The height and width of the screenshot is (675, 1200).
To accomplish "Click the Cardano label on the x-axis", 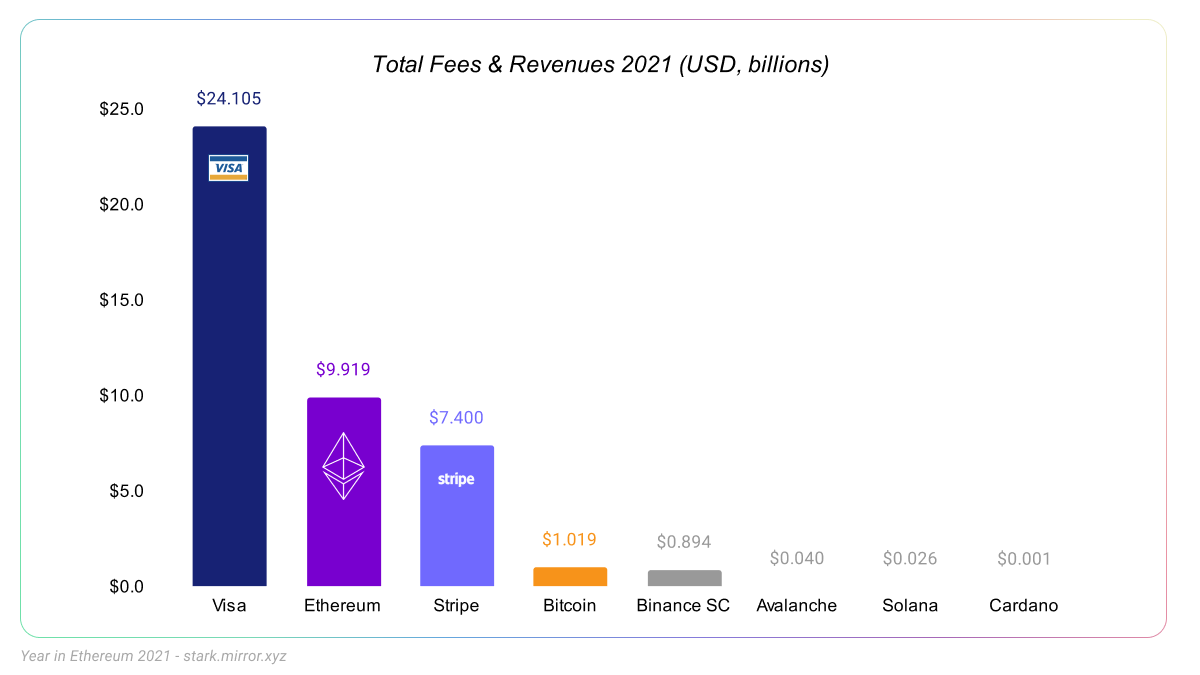I will (1023, 605).
